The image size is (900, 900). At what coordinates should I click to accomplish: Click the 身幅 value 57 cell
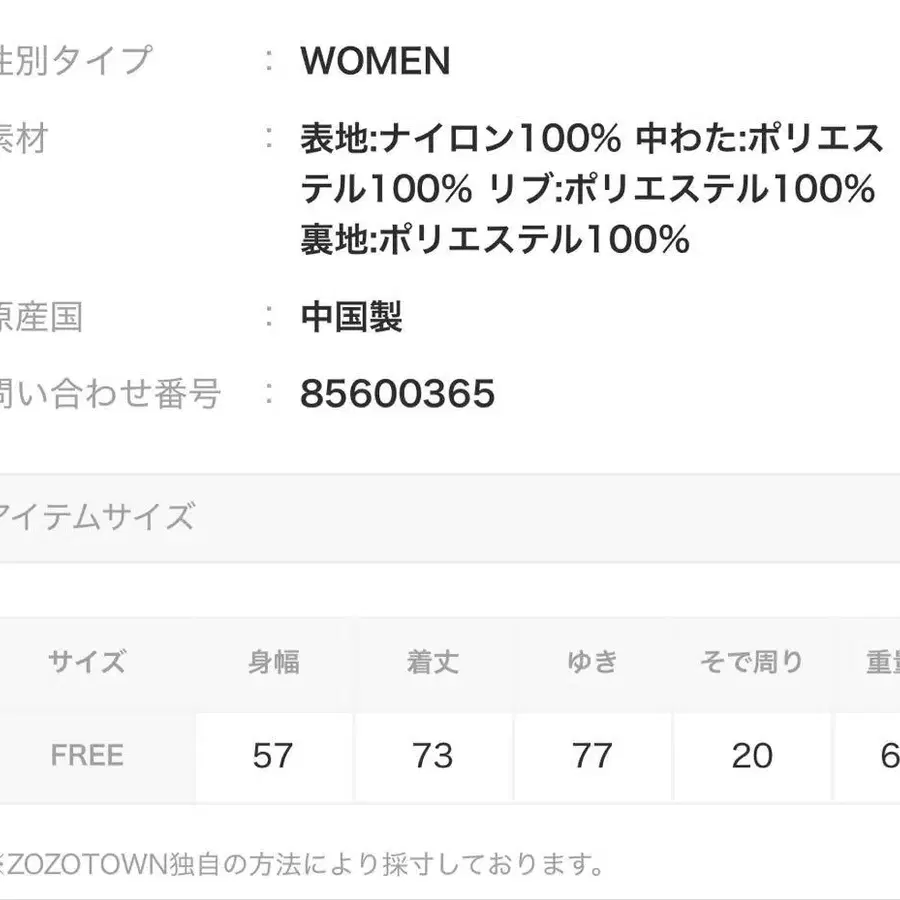pos(273,756)
